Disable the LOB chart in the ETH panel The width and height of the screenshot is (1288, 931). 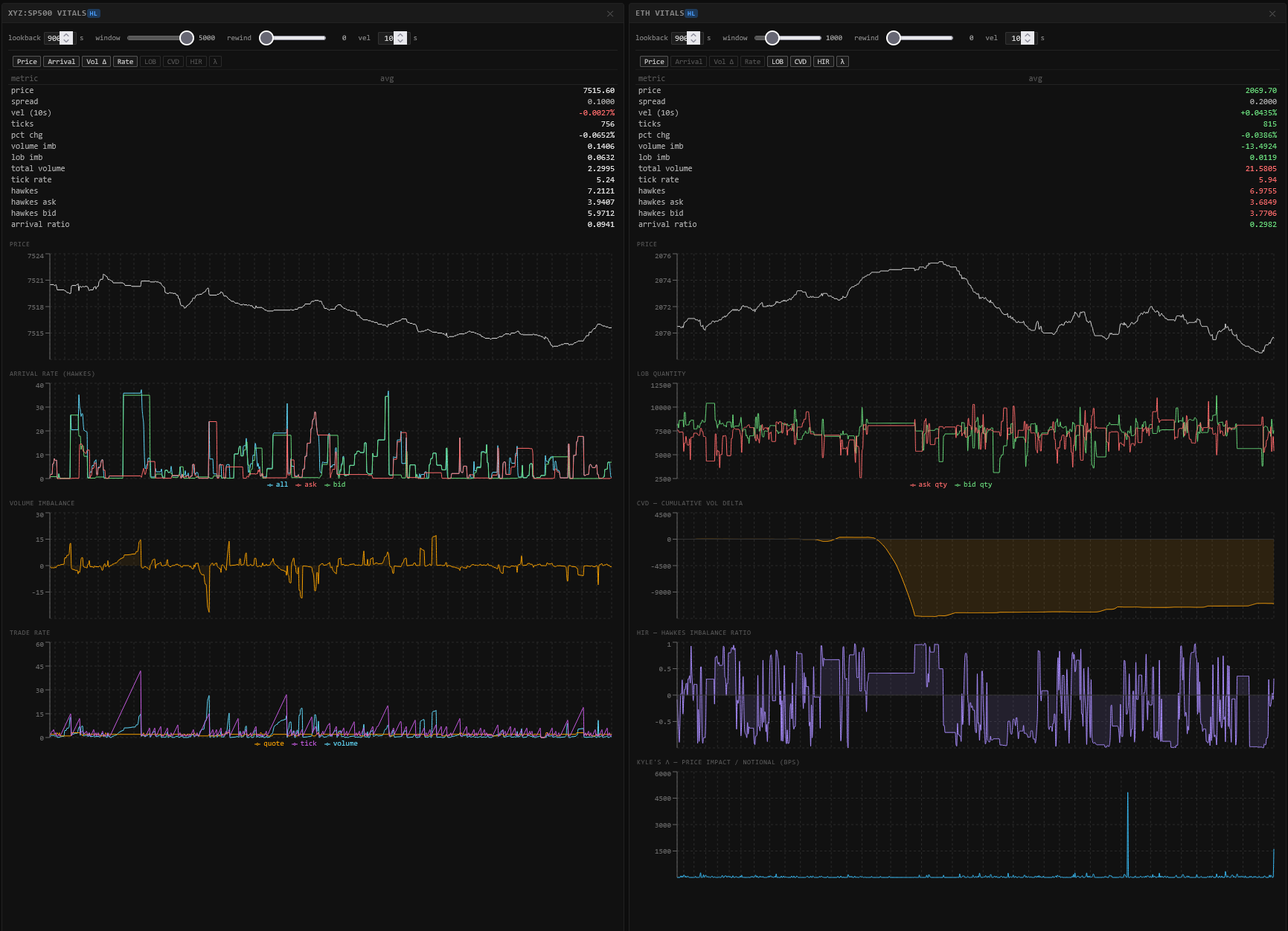778,62
